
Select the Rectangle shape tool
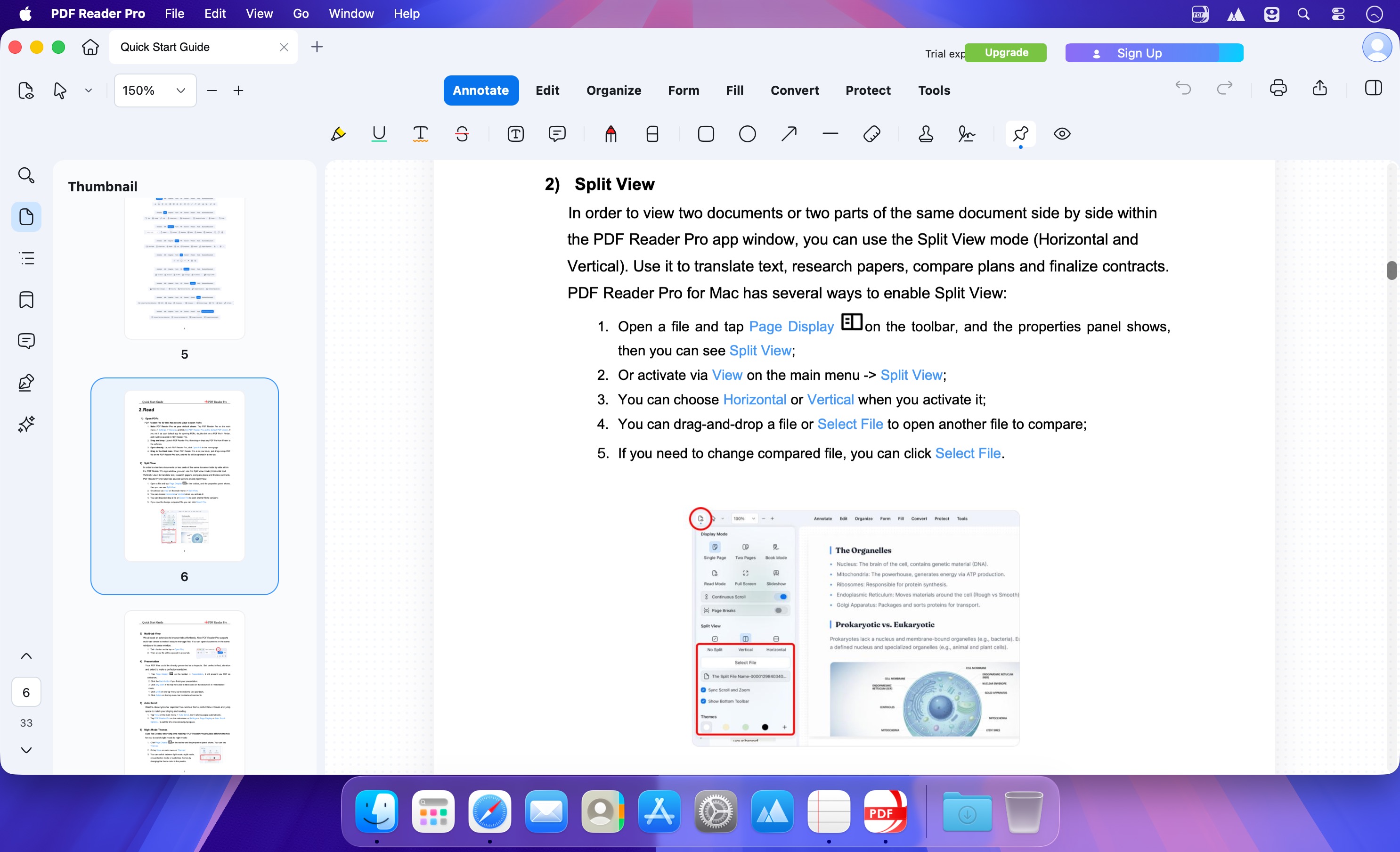click(706, 134)
